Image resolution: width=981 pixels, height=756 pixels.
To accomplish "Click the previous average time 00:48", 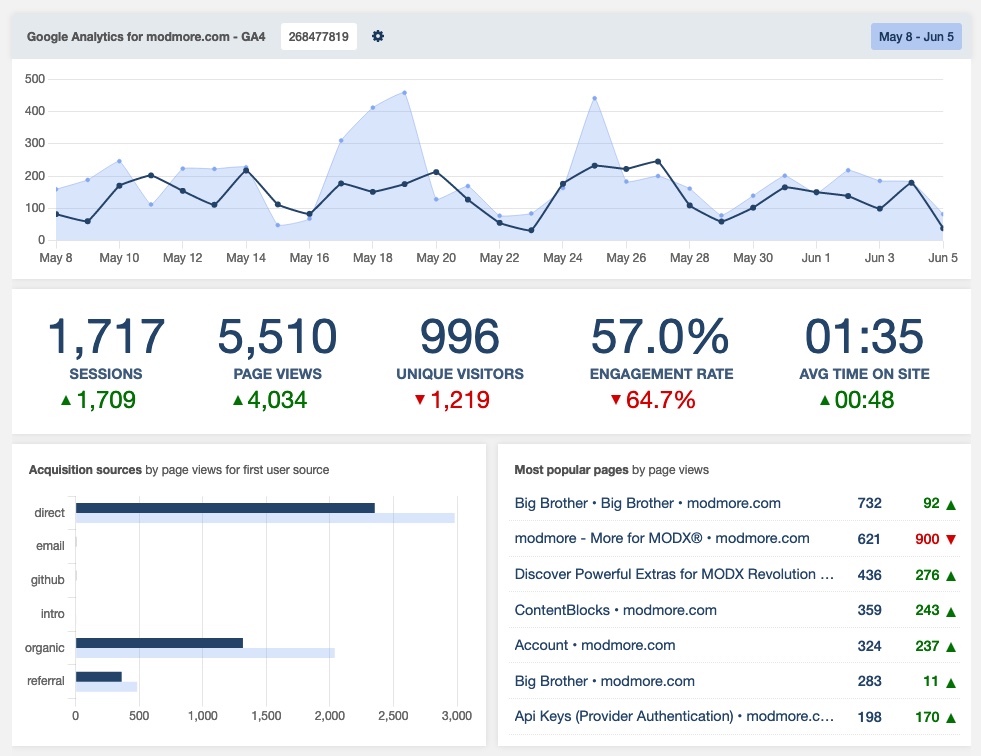I will (864, 400).
